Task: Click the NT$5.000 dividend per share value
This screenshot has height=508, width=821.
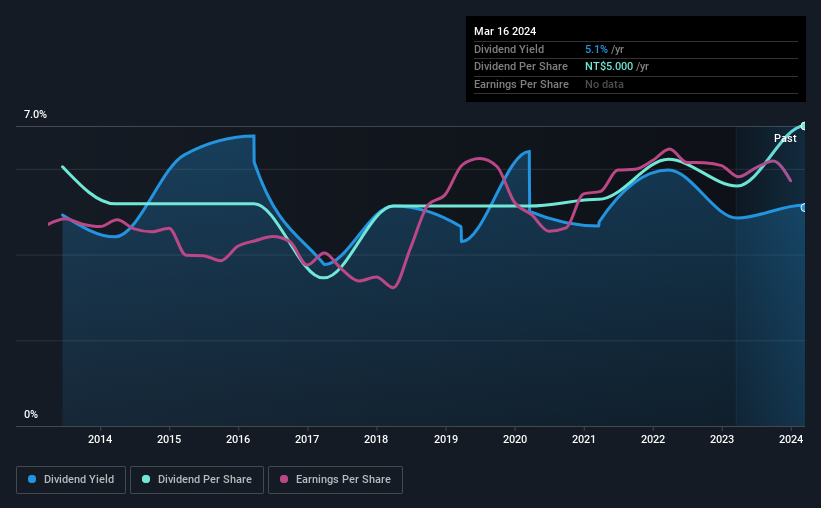Action: (609, 67)
